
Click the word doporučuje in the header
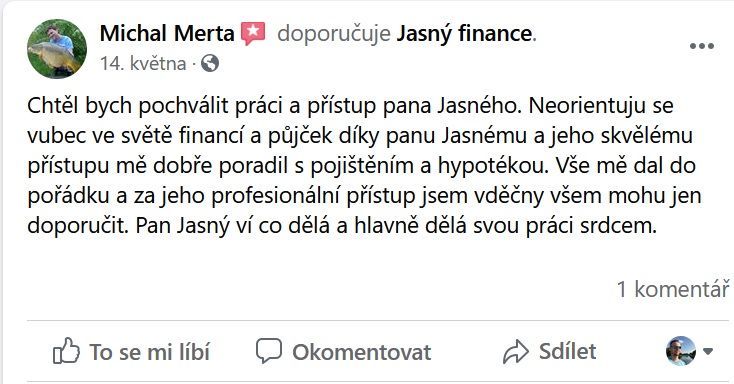coord(334,34)
